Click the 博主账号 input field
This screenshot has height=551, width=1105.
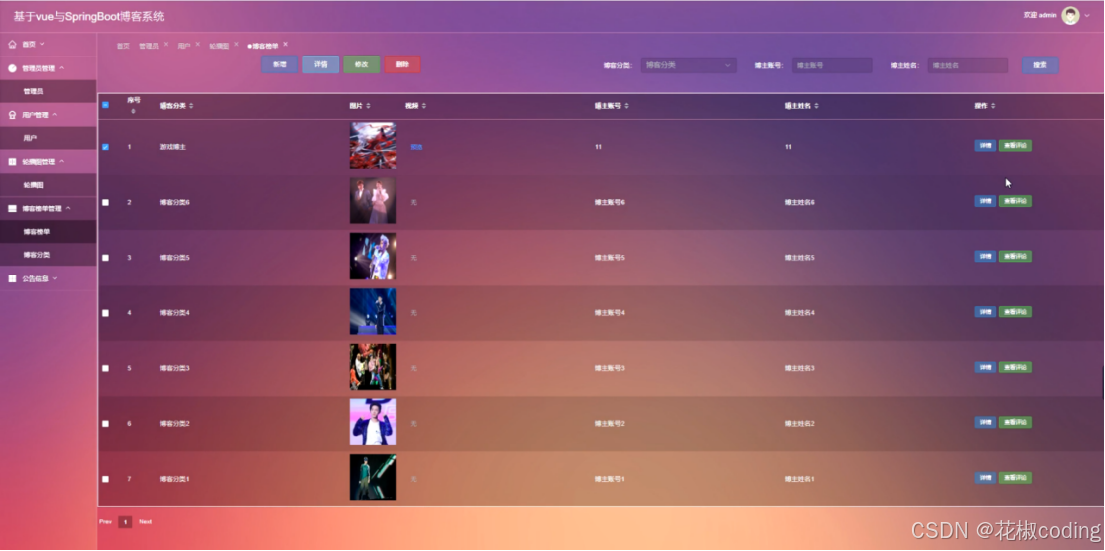point(832,66)
